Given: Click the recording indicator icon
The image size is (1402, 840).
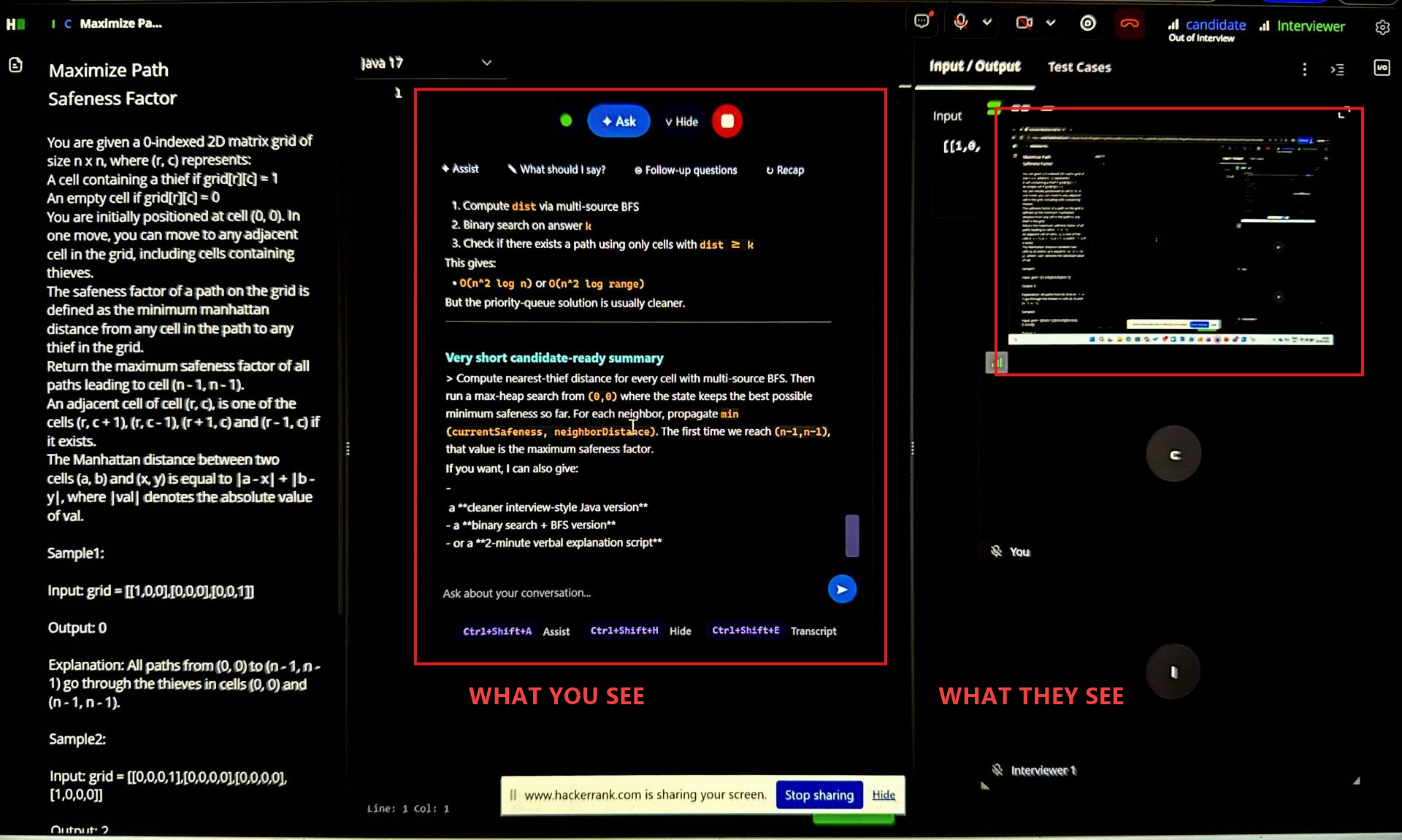Looking at the screenshot, I should [1088, 23].
